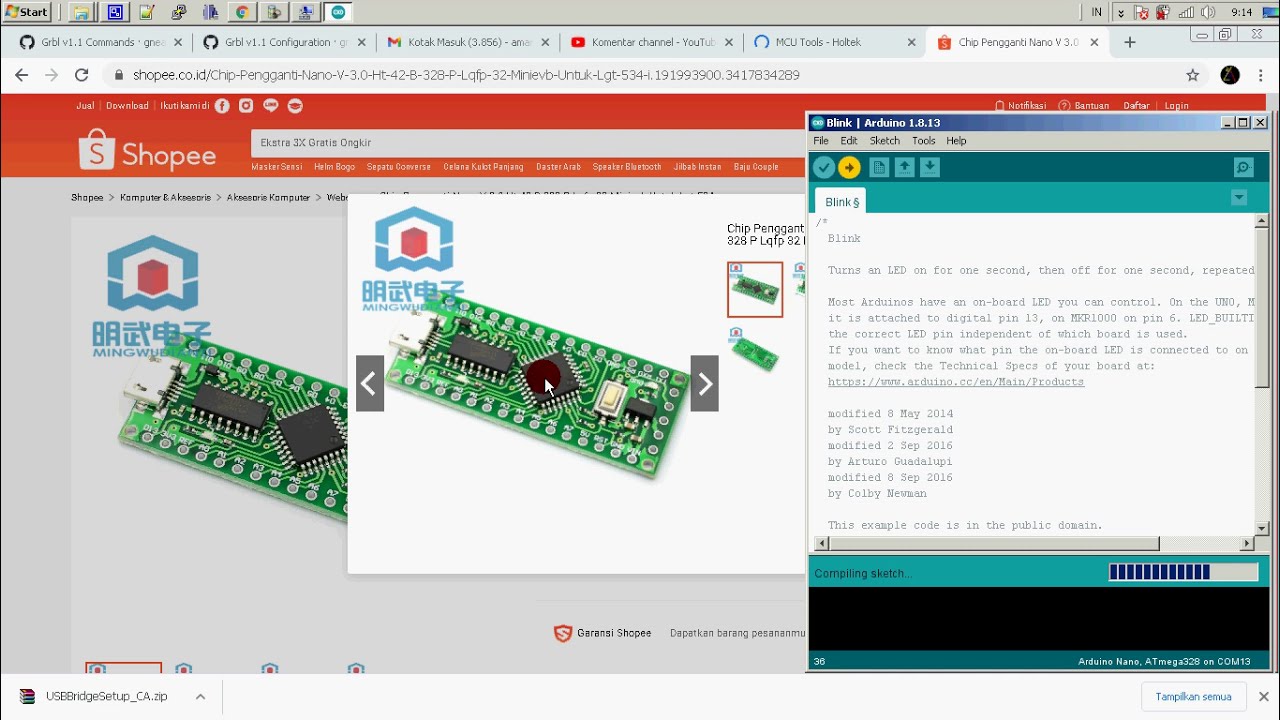Click the Arduino editor vertical scrollbar
1280x720 pixels.
(x=1262, y=308)
